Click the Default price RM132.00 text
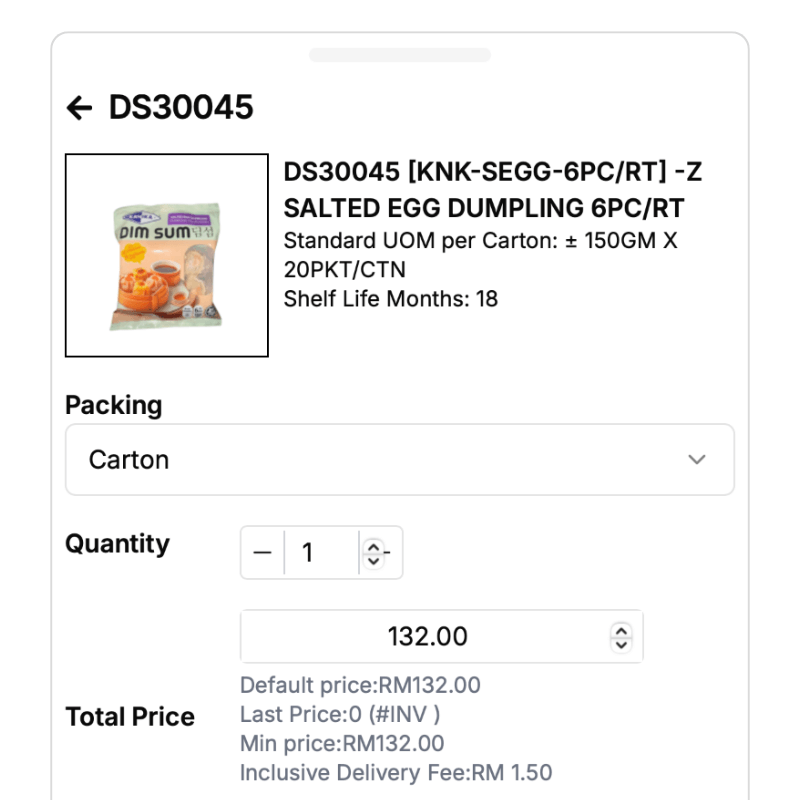This screenshot has width=800, height=800. (360, 685)
